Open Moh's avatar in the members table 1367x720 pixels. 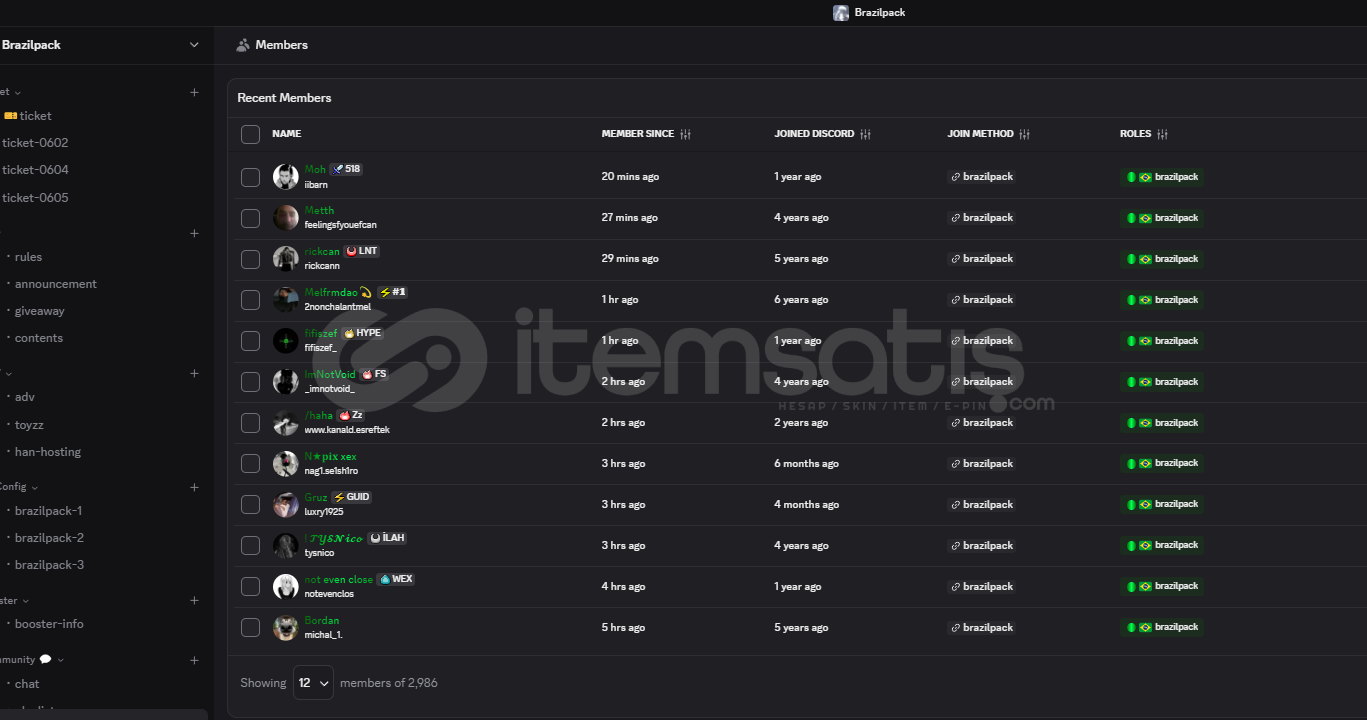click(286, 177)
